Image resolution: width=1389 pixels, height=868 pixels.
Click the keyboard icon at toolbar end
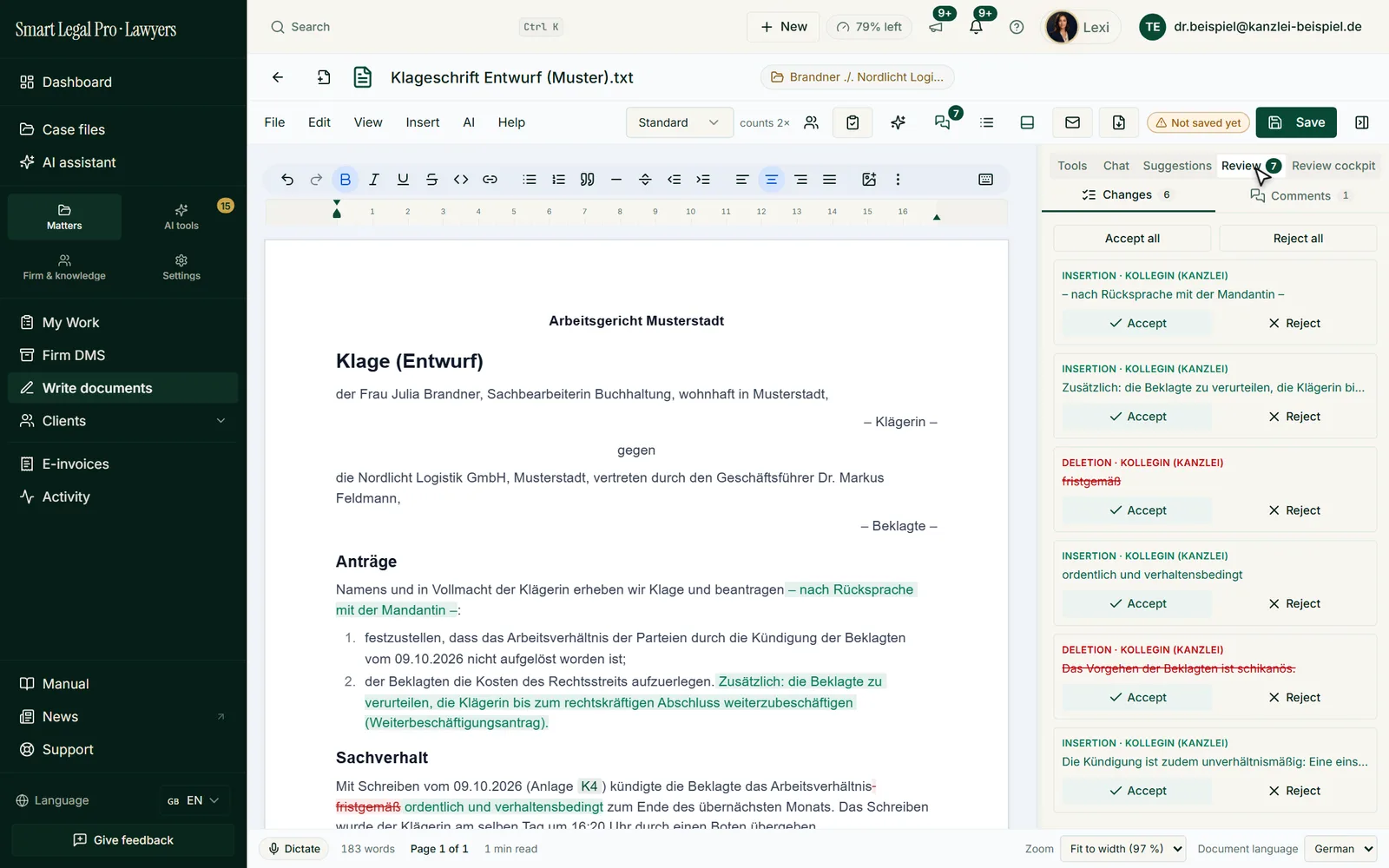click(x=985, y=180)
